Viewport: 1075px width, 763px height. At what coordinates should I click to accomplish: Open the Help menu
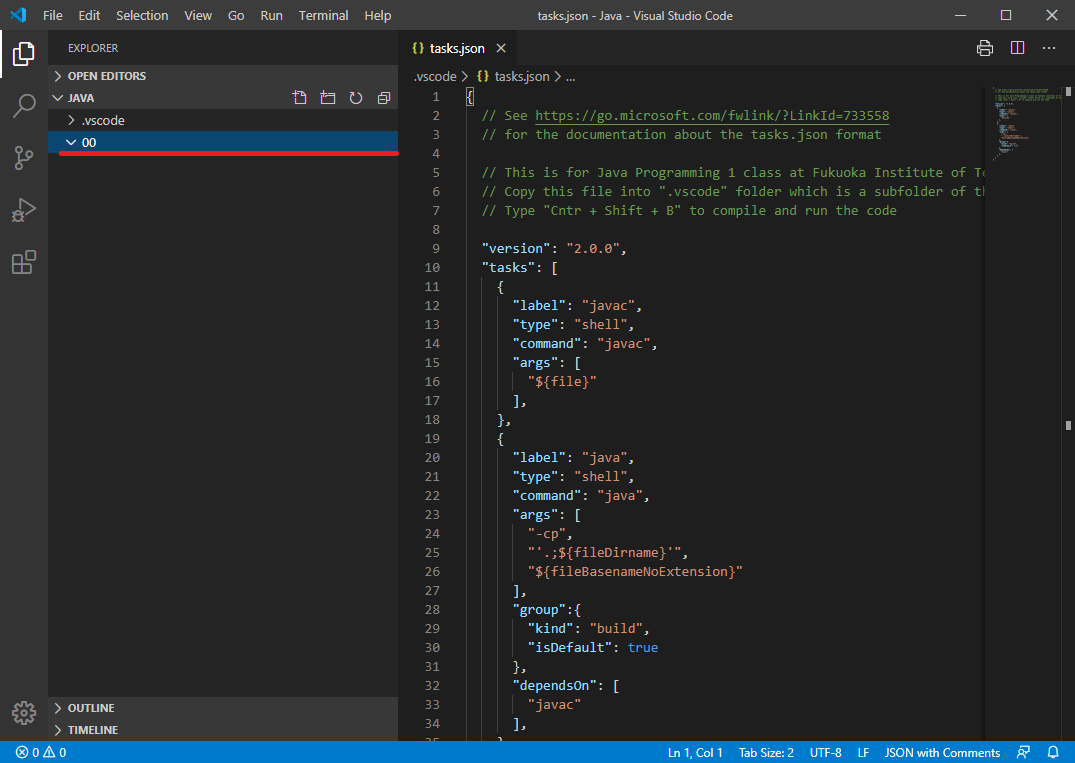(x=378, y=15)
